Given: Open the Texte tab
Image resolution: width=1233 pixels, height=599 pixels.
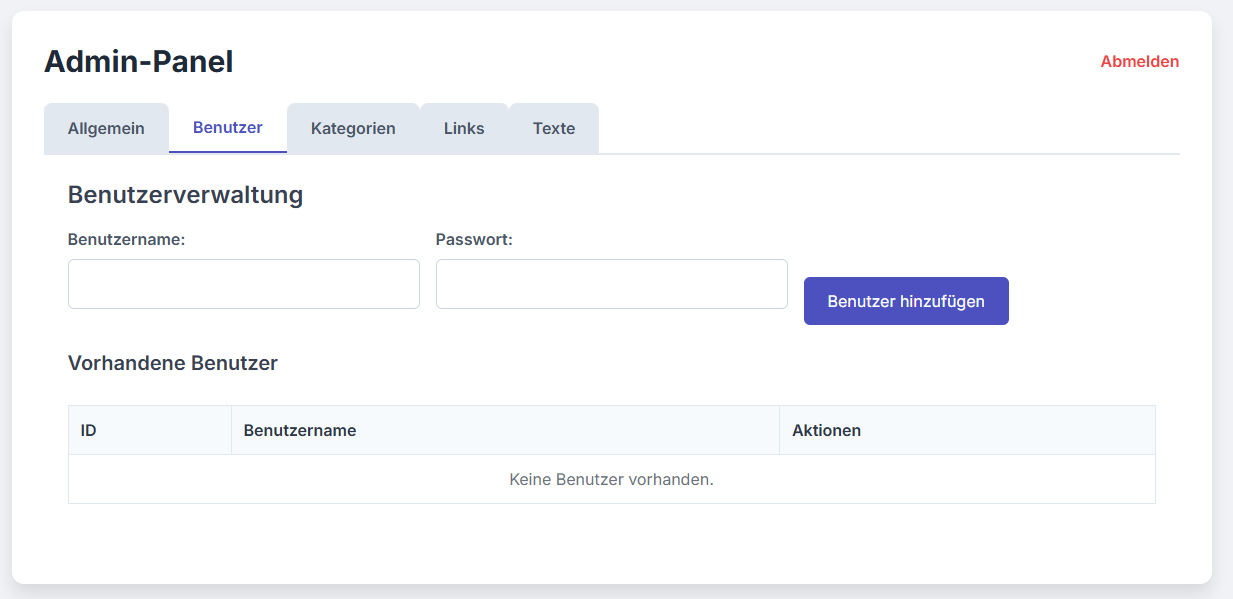Looking at the screenshot, I should point(554,128).
